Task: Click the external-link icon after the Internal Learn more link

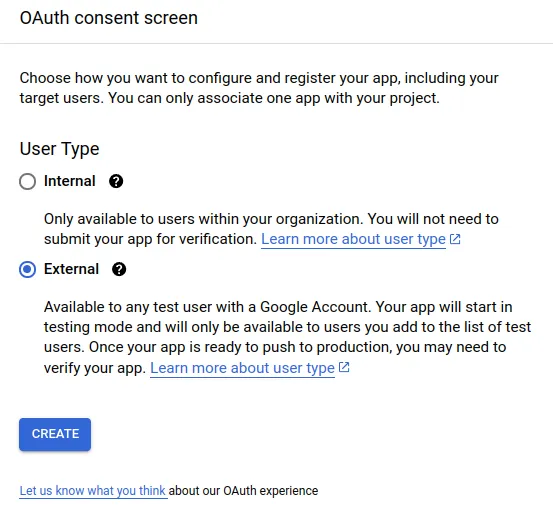Action: 455,239
